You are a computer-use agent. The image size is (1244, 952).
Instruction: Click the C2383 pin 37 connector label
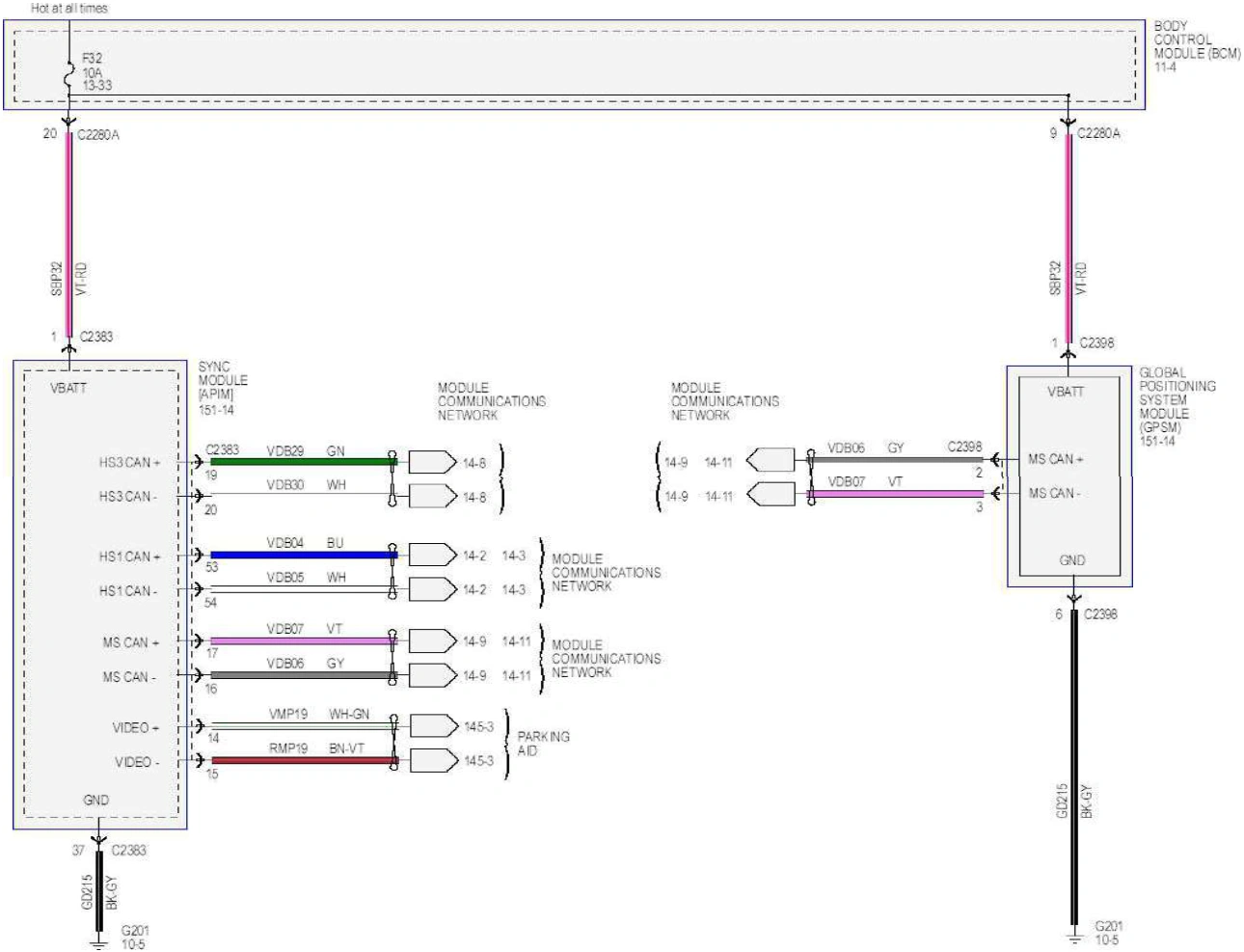click(x=109, y=850)
